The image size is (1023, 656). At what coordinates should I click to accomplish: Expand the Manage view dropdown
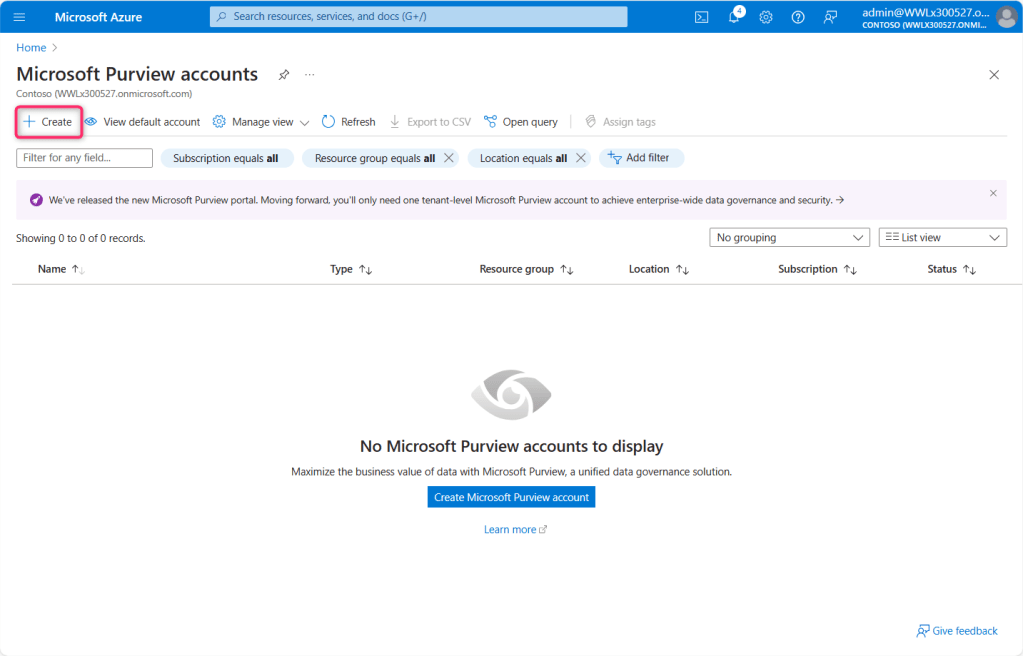coord(261,122)
